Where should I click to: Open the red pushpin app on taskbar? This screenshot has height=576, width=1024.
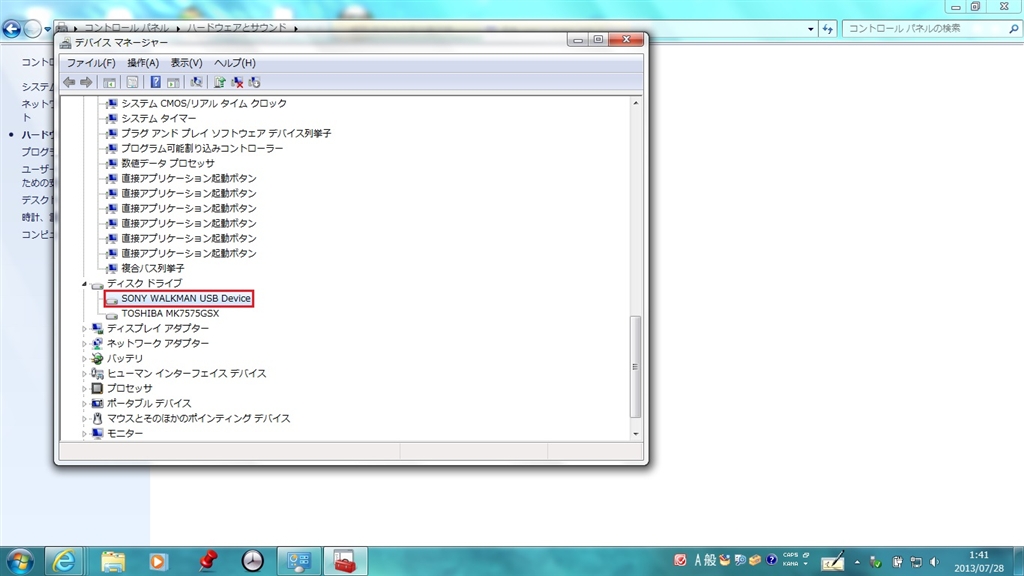(207, 561)
